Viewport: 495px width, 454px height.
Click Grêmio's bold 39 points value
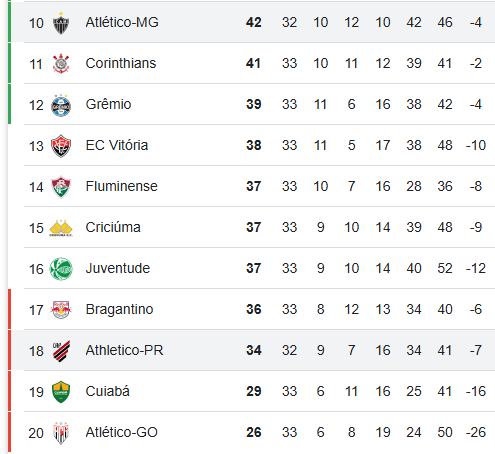(254, 104)
